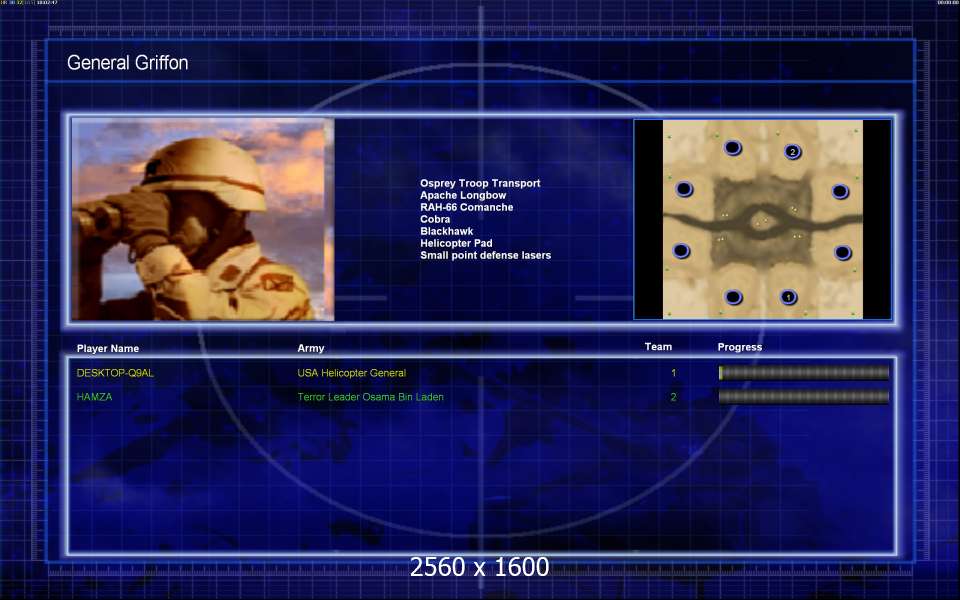Click the Apache Longbow unit entry

[463, 195]
